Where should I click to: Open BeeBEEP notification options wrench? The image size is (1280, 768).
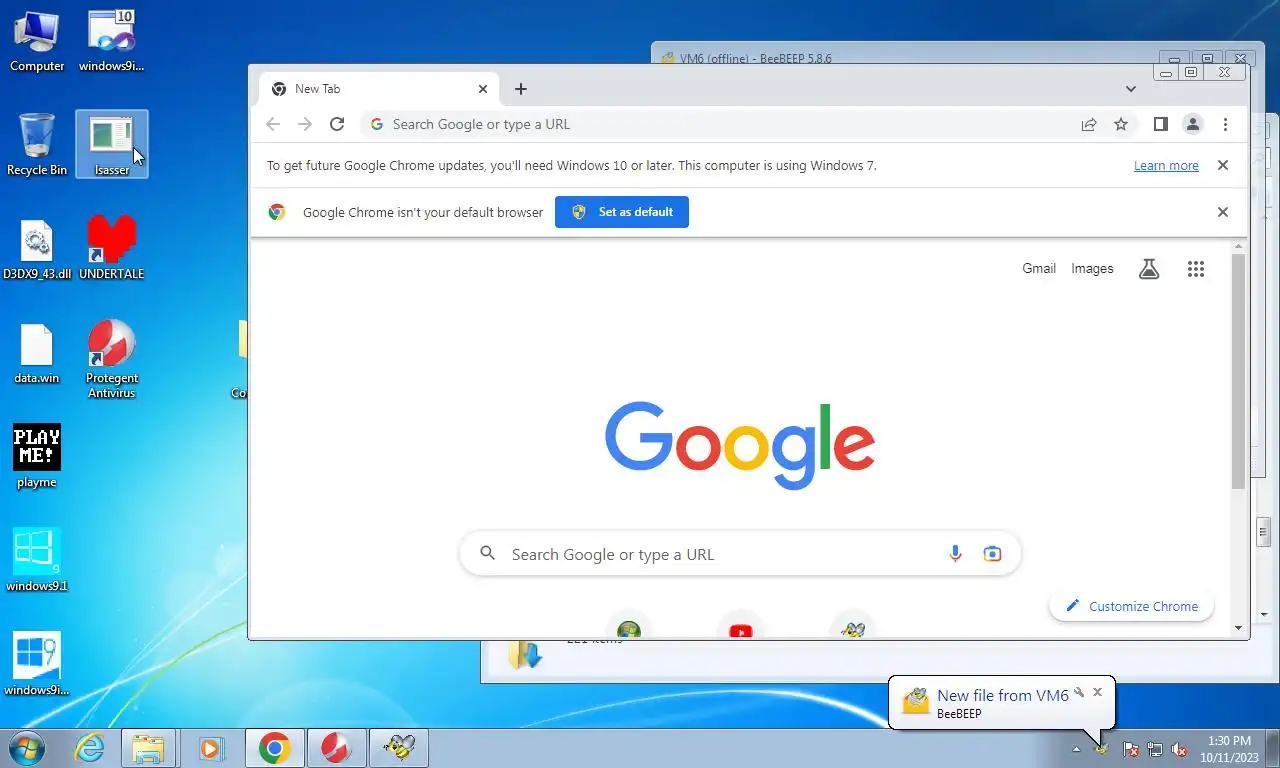(1079, 692)
